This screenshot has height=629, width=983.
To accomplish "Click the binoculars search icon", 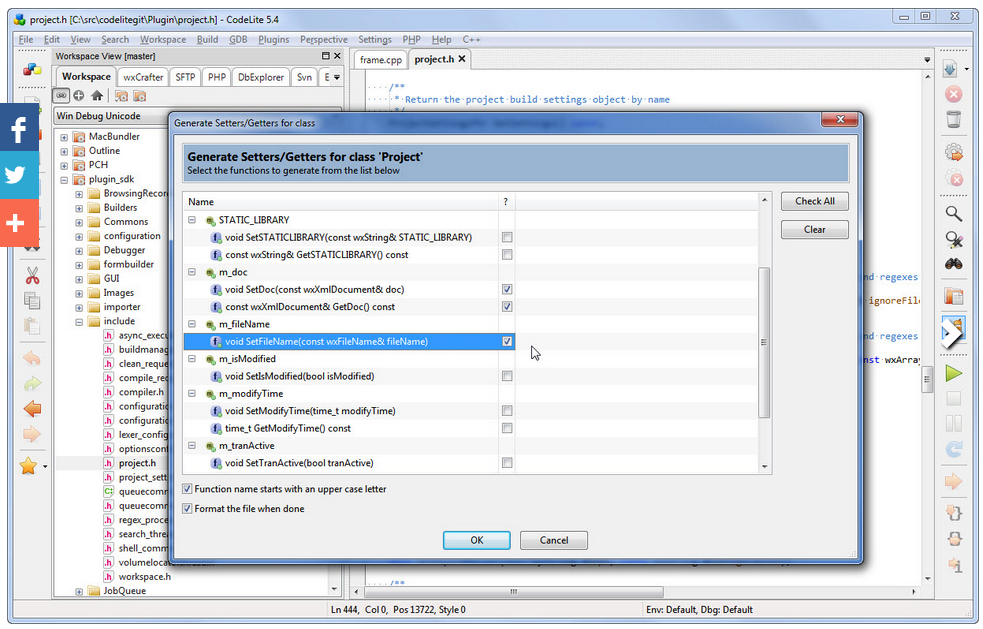I will point(953,264).
